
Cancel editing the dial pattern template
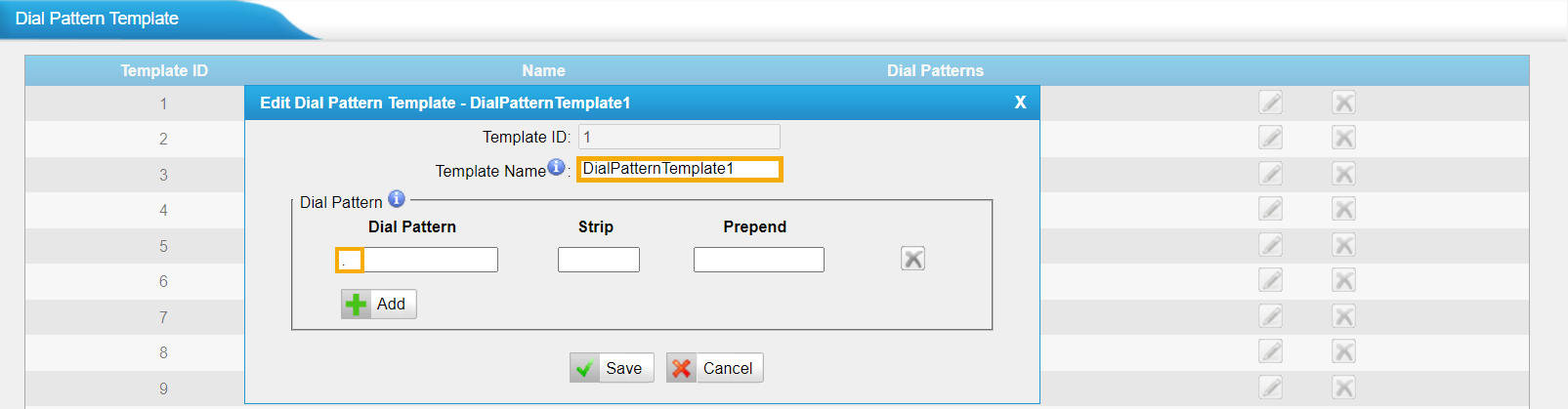point(714,368)
